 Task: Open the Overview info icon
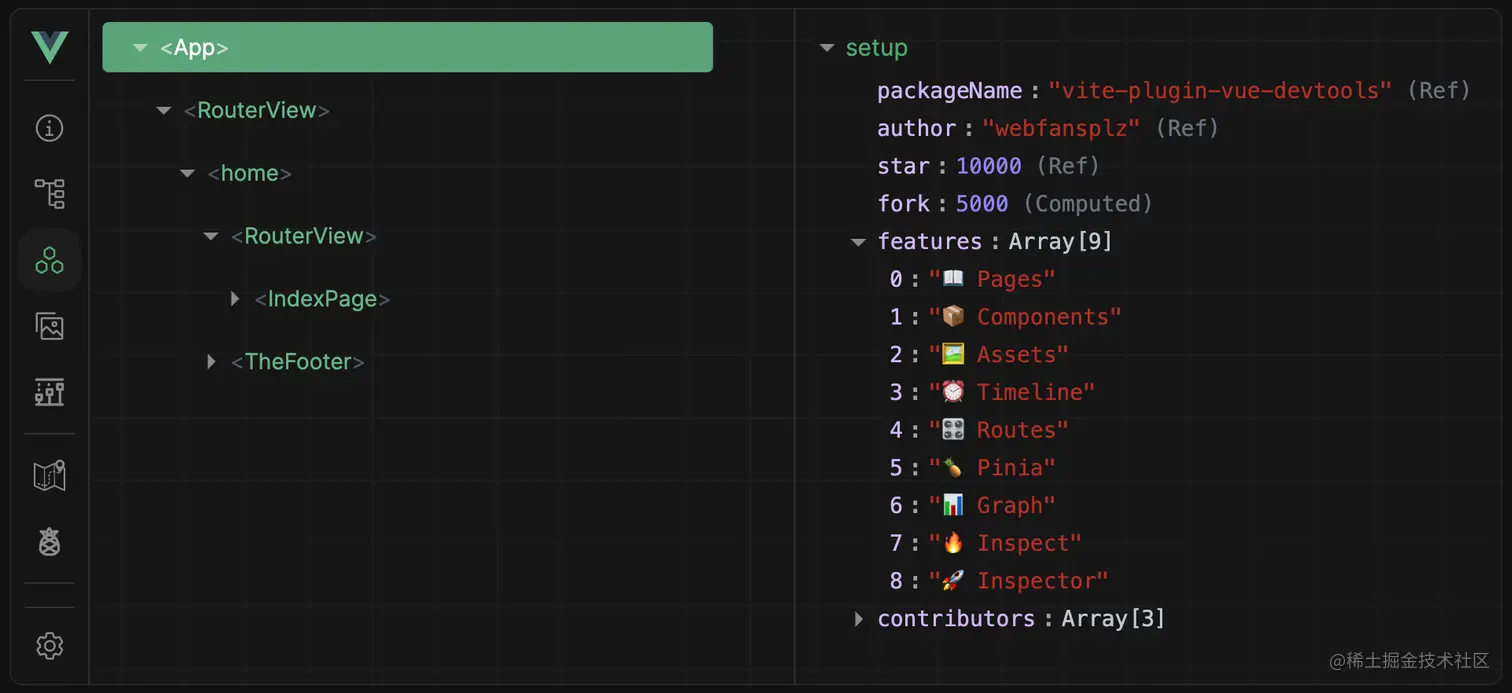tap(49, 128)
